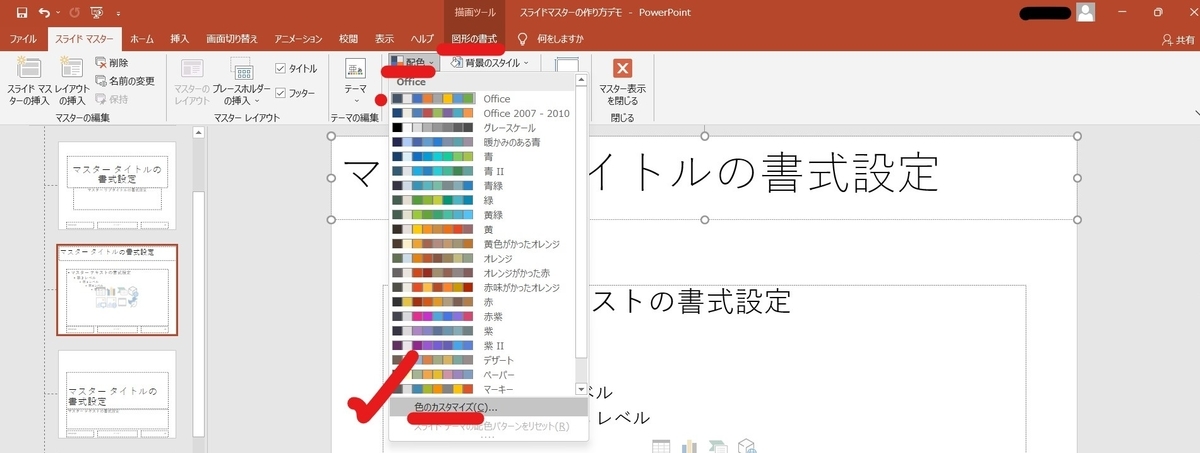The image size is (1200, 453).
Task: Open the File (ファイル) tab
Action: 24,39
